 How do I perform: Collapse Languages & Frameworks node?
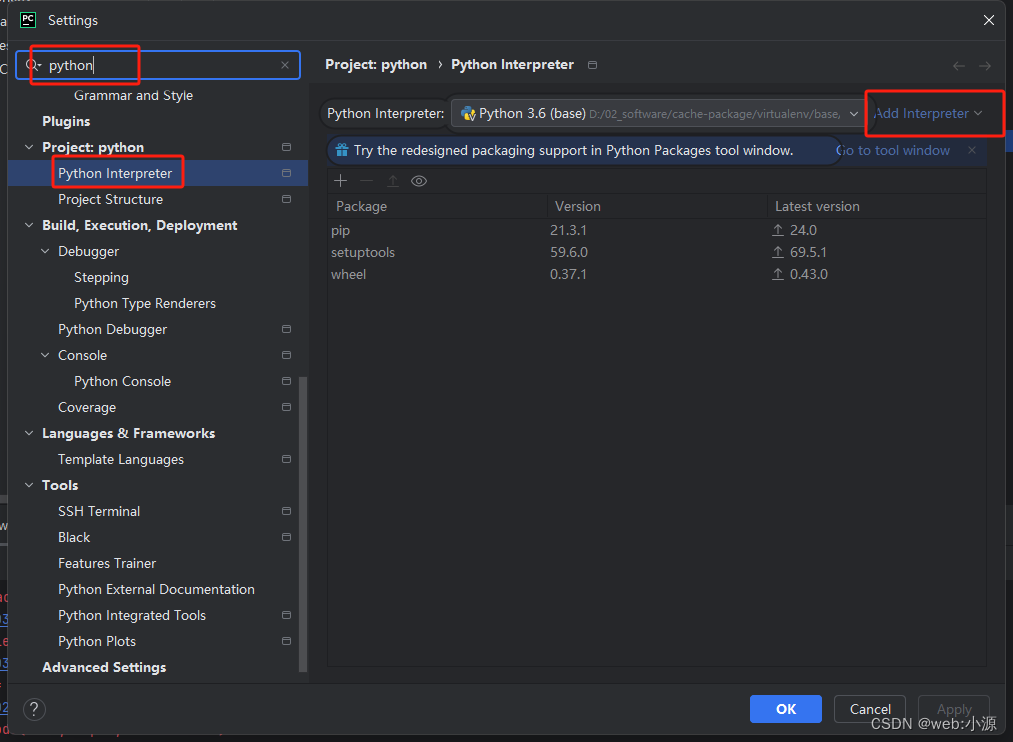[29, 433]
